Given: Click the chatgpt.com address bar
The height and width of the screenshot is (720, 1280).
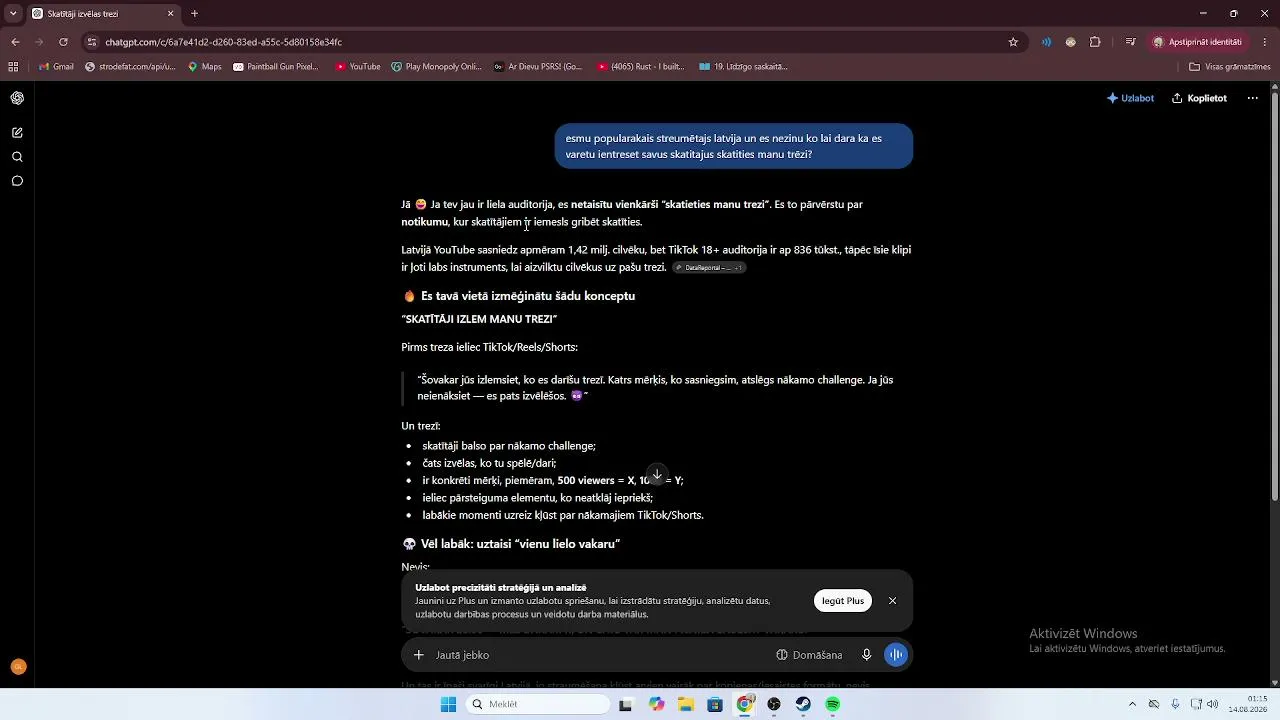Looking at the screenshot, I should [550, 42].
